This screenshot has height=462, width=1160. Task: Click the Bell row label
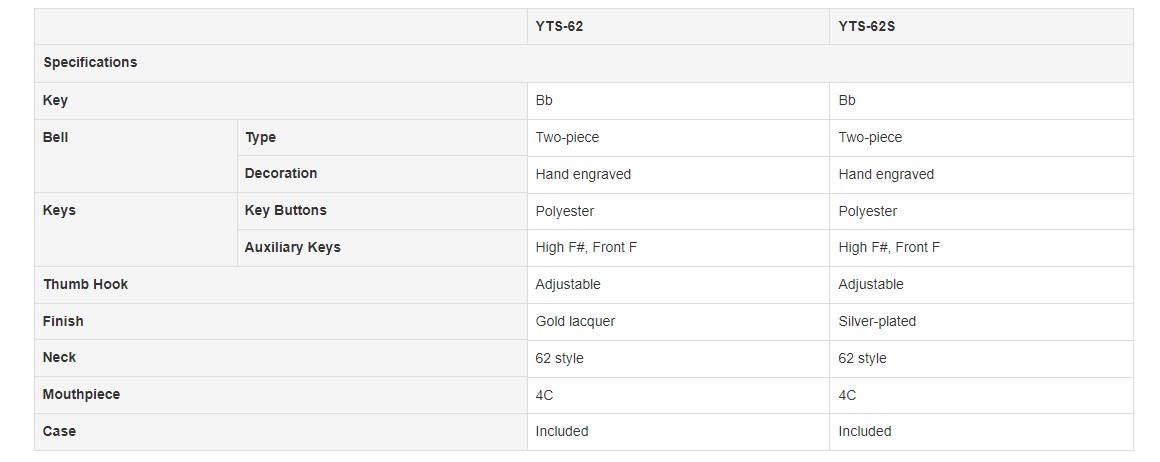click(55, 137)
